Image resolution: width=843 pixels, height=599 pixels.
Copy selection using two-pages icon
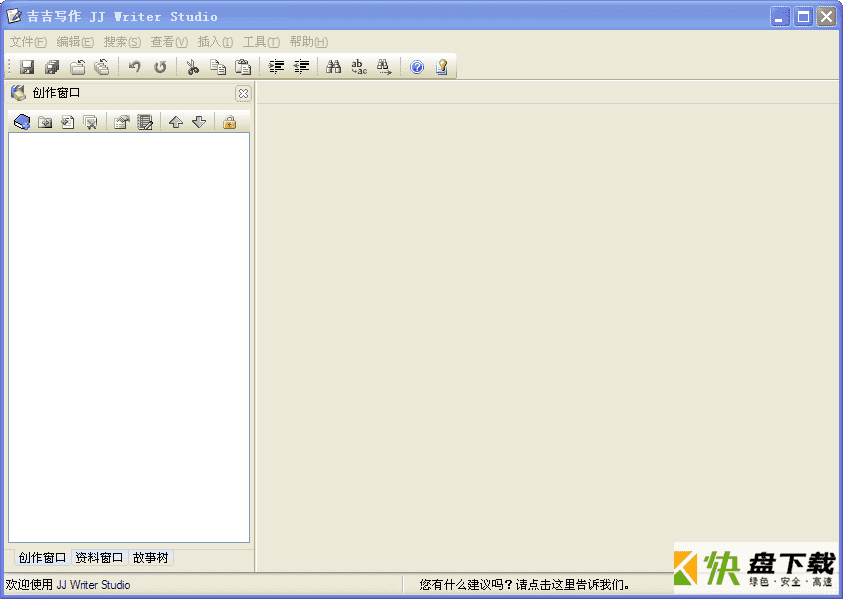point(218,67)
